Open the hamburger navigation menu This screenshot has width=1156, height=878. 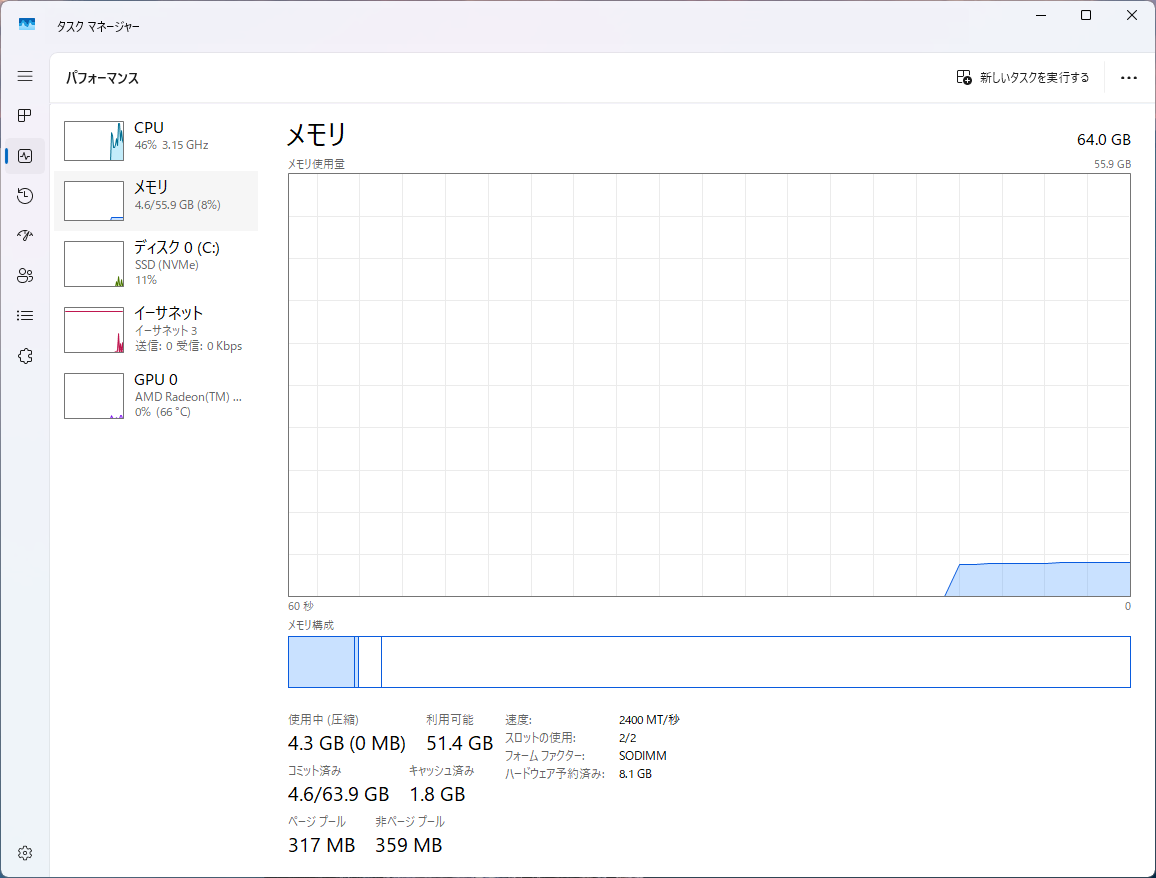25,76
